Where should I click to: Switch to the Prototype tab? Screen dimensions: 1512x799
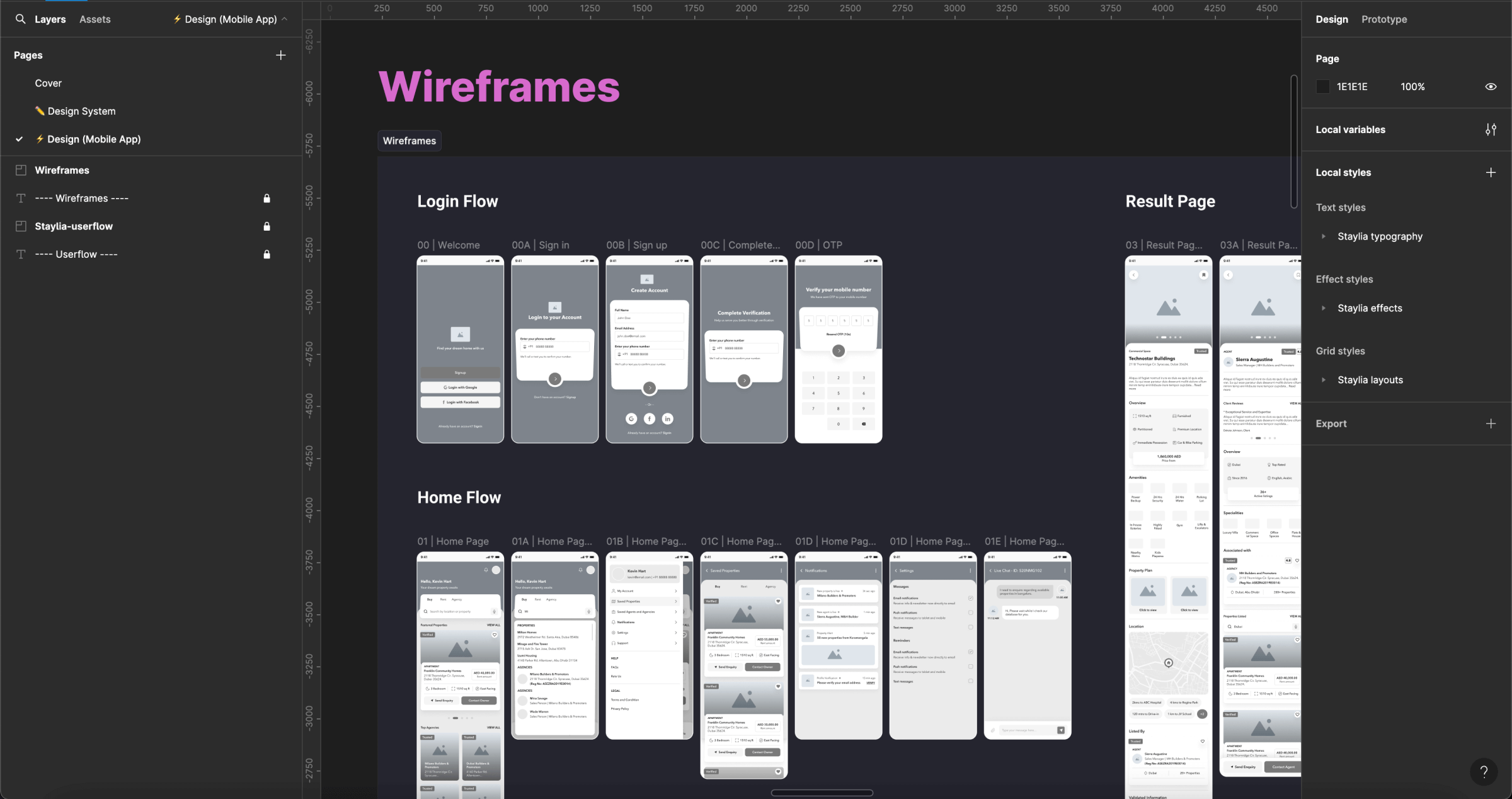[1383, 20]
